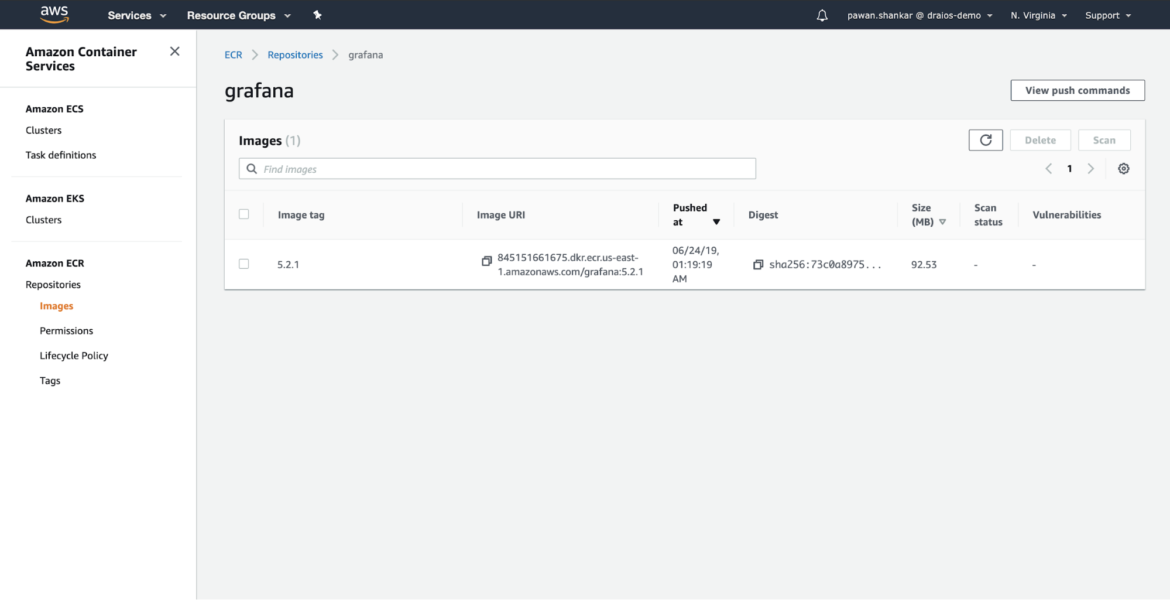Open Task definitions in sidebar
Viewport: 1170px width, 601px height.
(60, 155)
